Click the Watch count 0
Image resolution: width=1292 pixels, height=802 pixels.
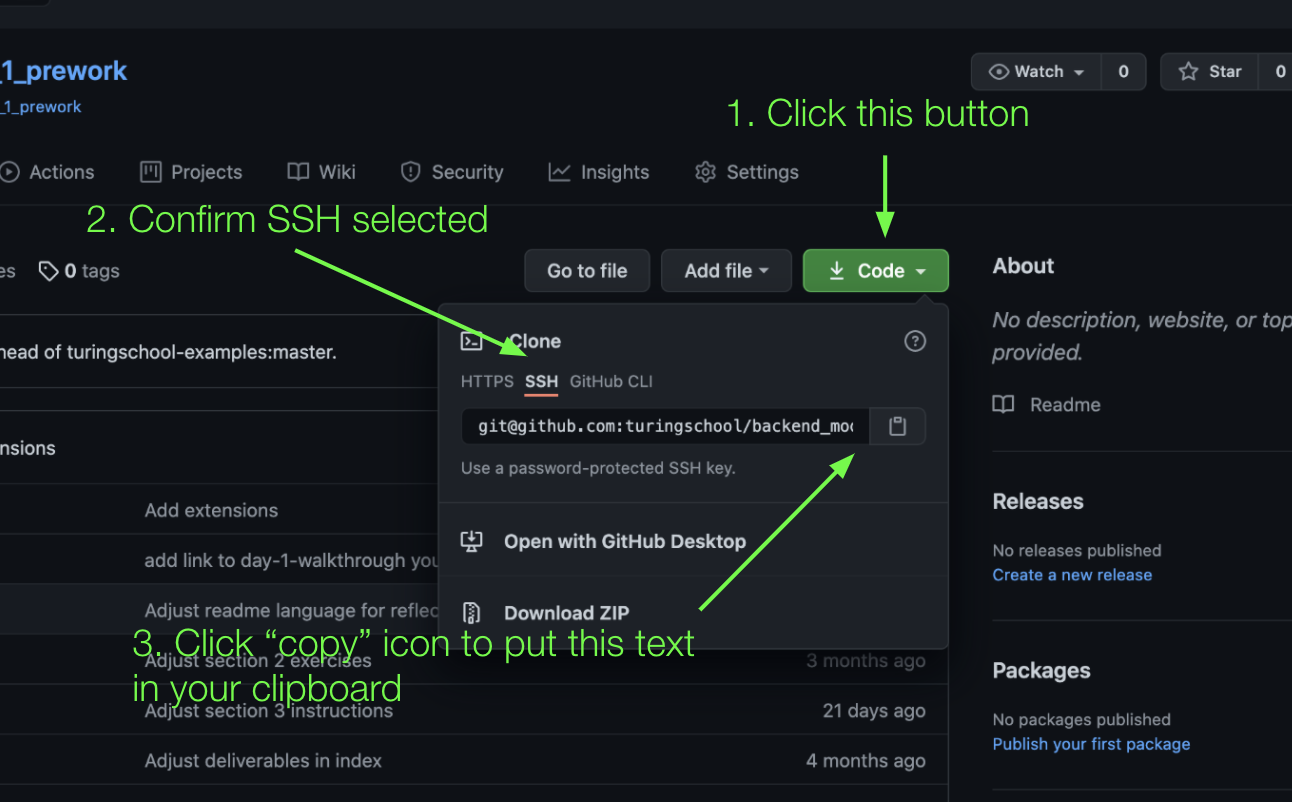[x=1123, y=71]
